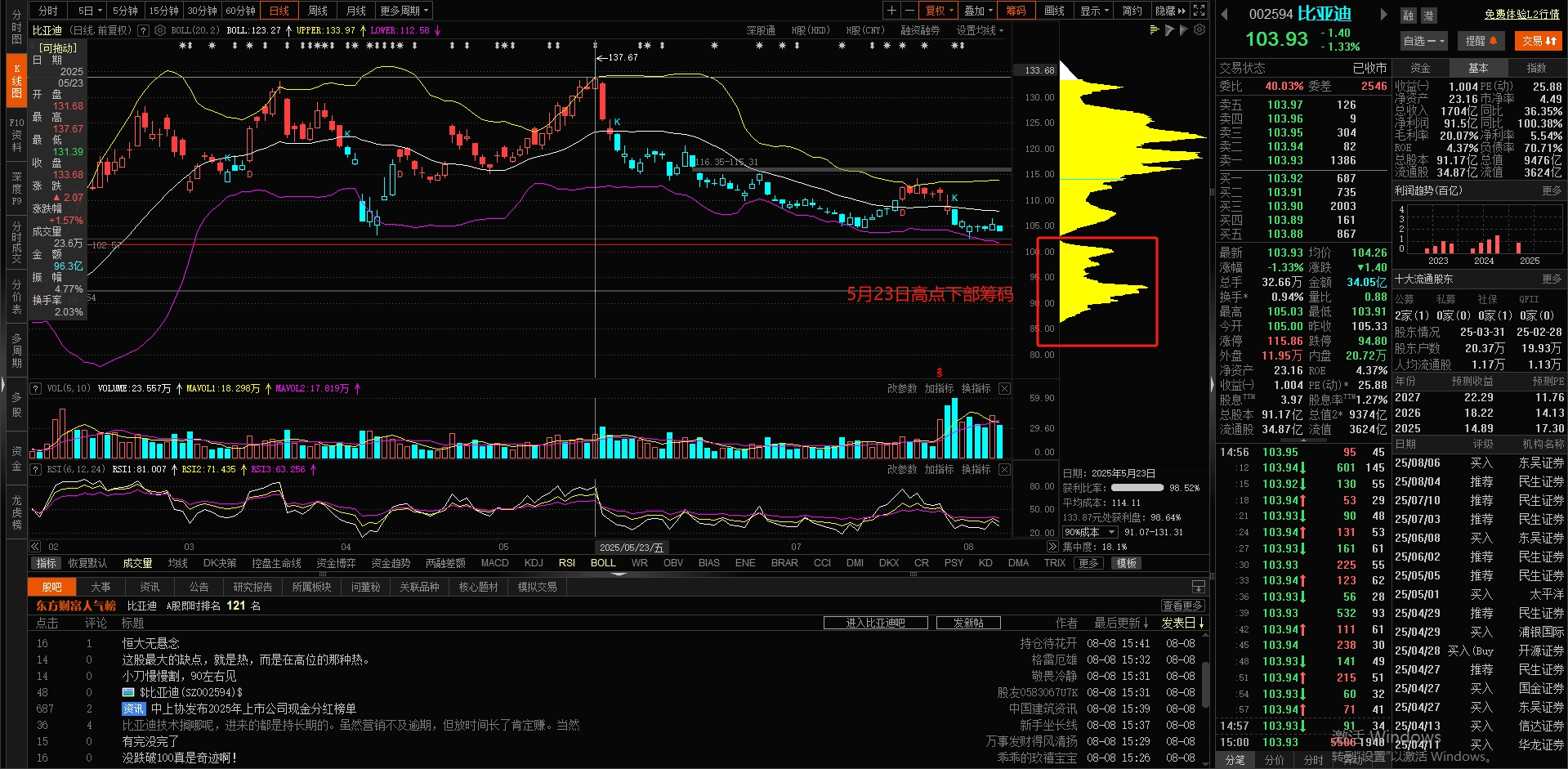Viewport: 1568px width, 769px height.
Task: Click 模板 template button in indicator bar
Action: pos(1126,563)
